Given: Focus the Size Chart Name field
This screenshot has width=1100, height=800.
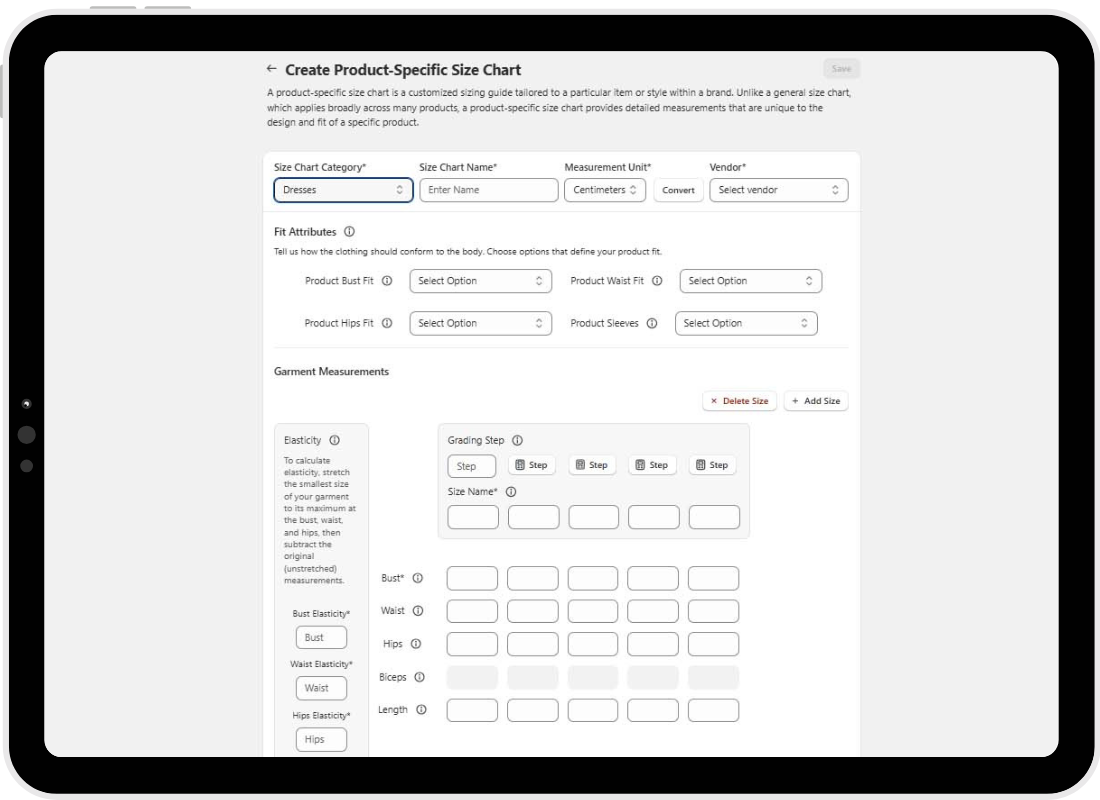Looking at the screenshot, I should (x=488, y=190).
